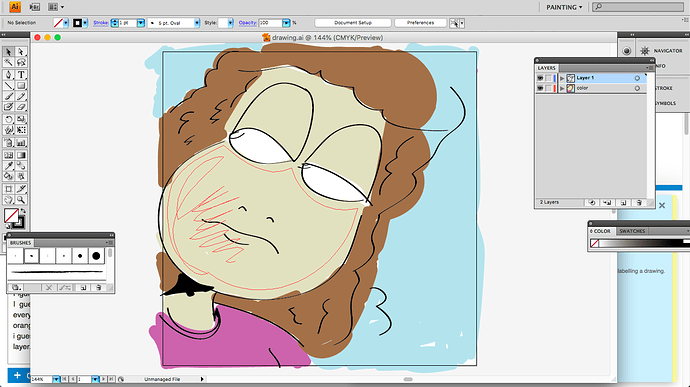Viewport: 690px width, 387px height.
Task: Click the Preferences button
Action: (x=420, y=23)
